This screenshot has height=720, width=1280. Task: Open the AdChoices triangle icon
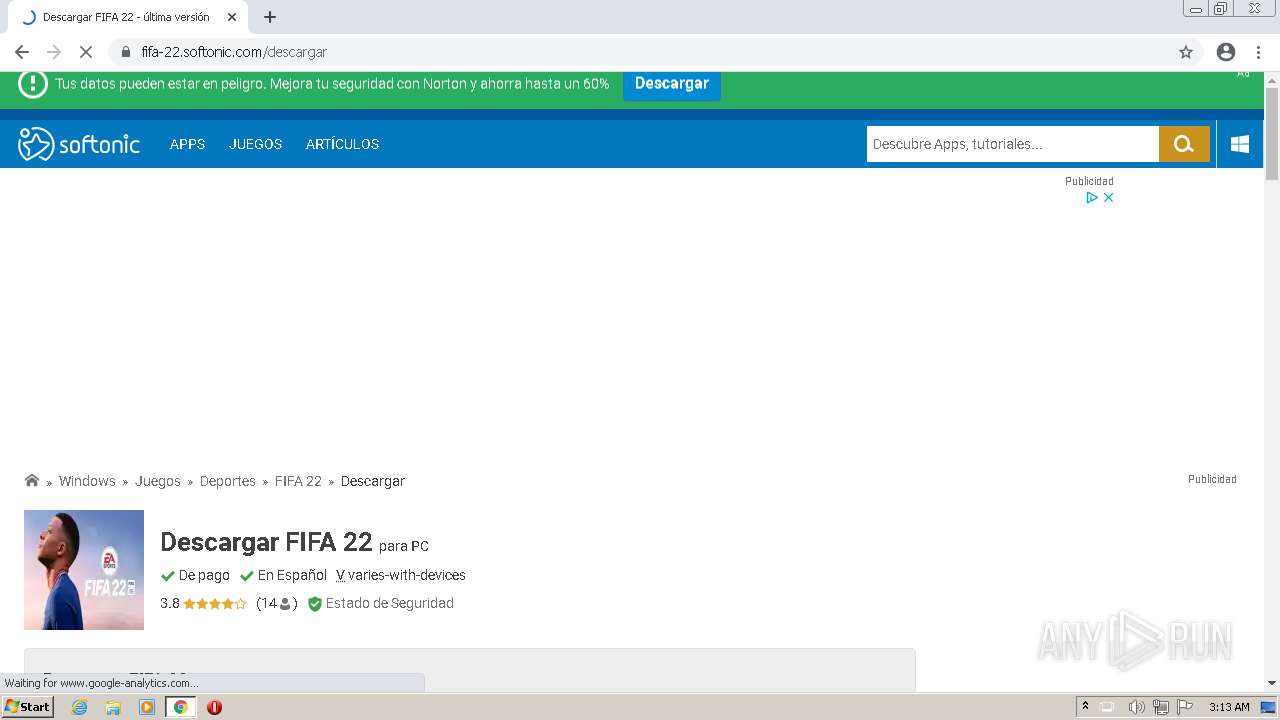tap(1092, 198)
